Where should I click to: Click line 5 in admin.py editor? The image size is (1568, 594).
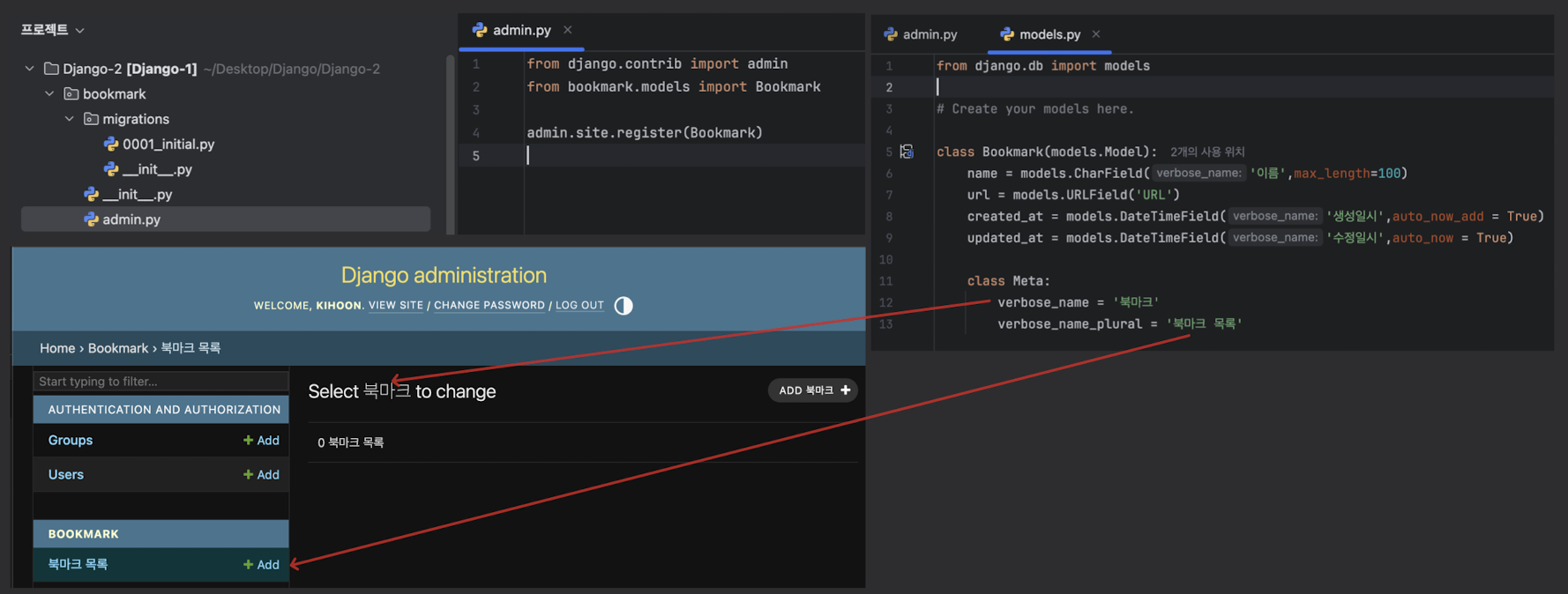point(661,155)
